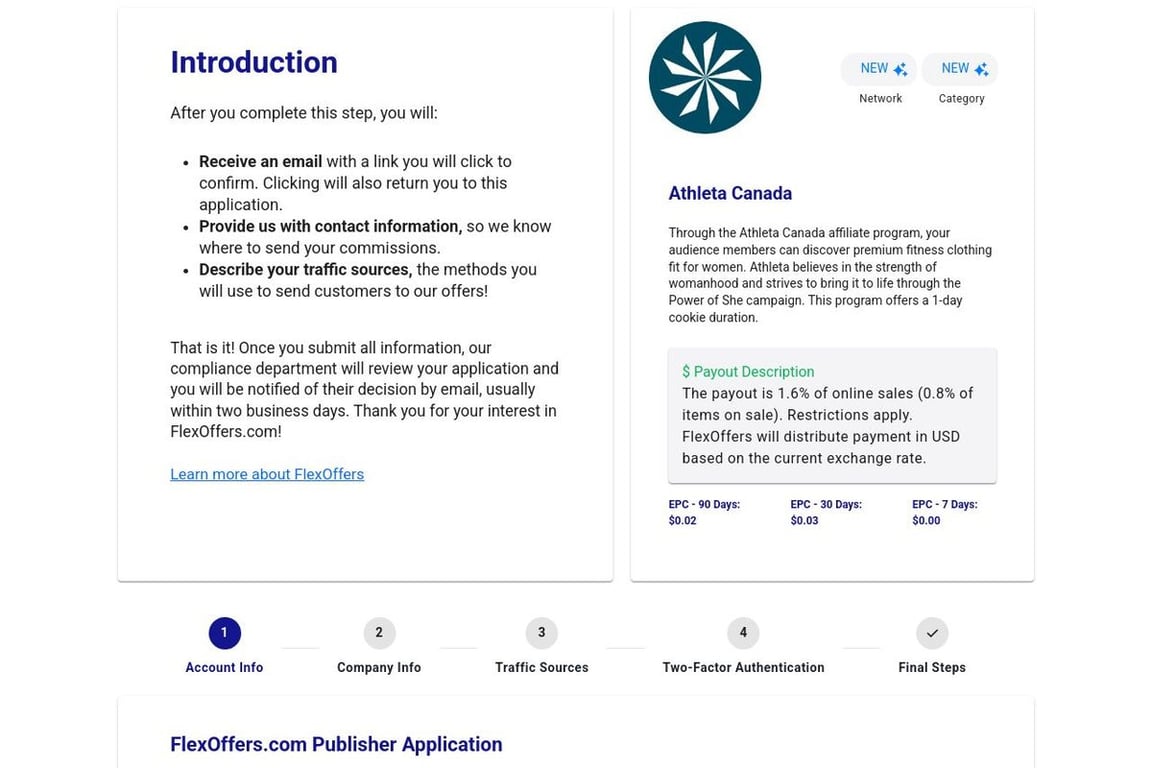Click the NEW Category badge
This screenshot has height=768, width=1152.
(960, 69)
